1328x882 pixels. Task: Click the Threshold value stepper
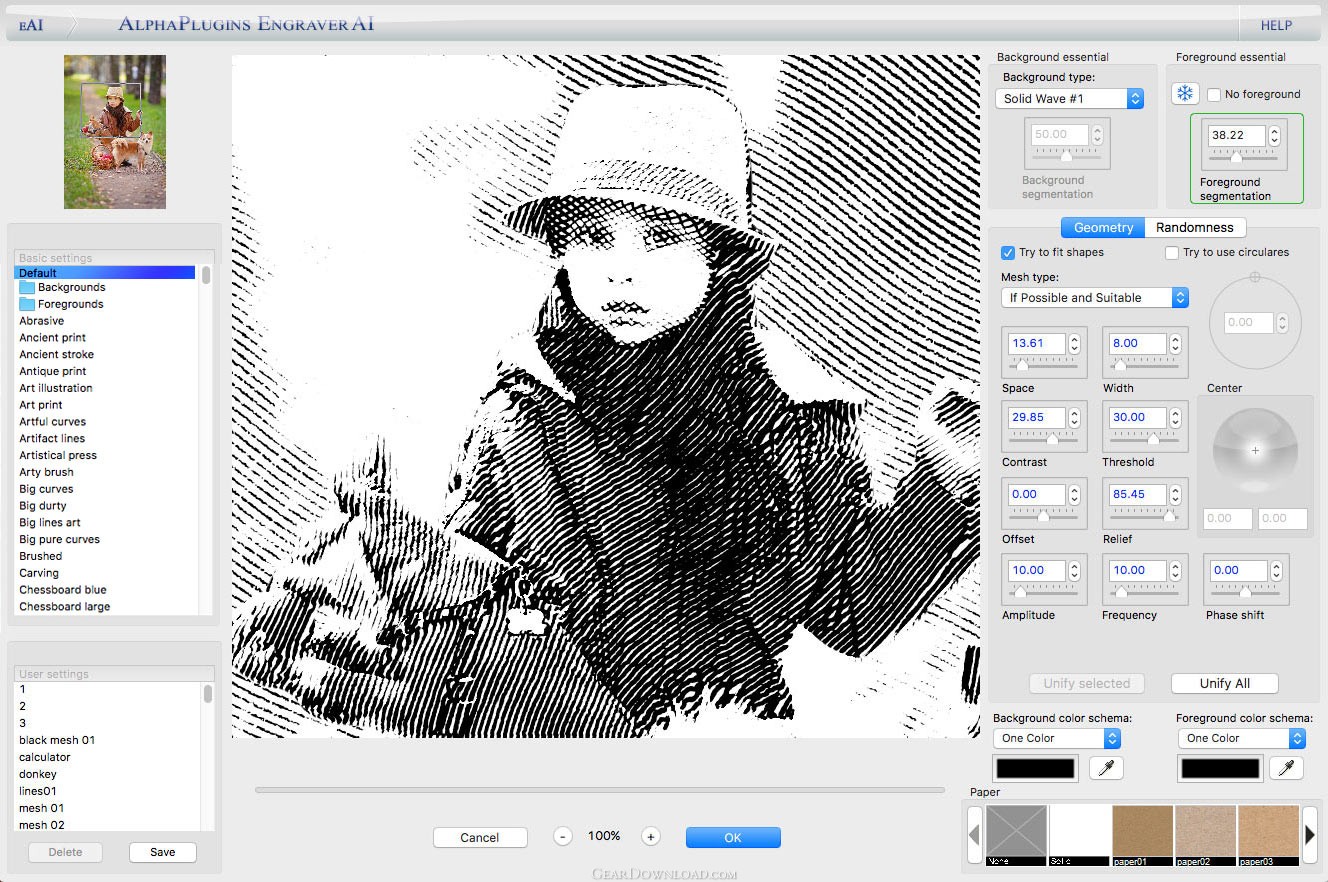[1175, 417]
